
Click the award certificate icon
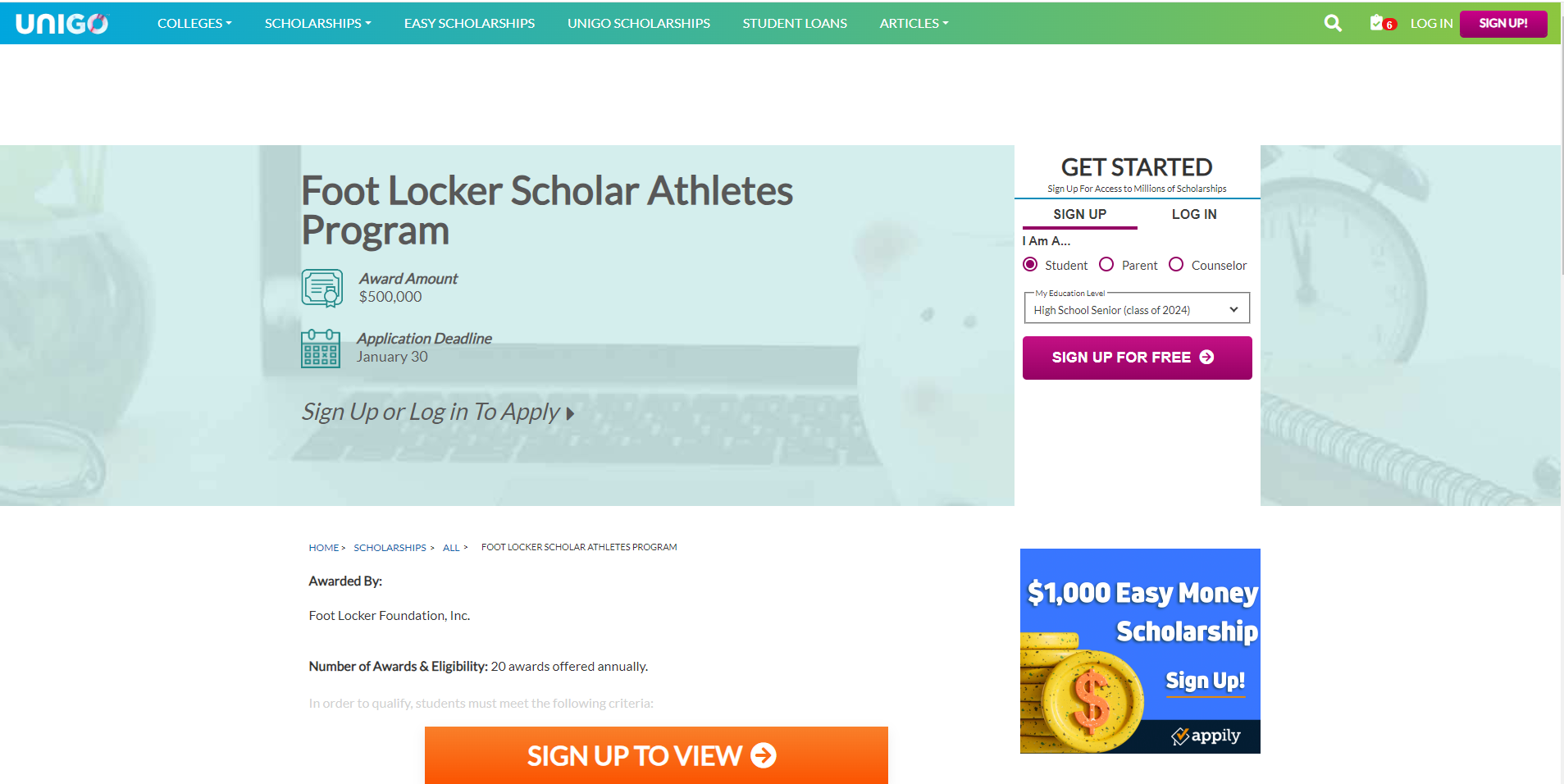coord(322,288)
